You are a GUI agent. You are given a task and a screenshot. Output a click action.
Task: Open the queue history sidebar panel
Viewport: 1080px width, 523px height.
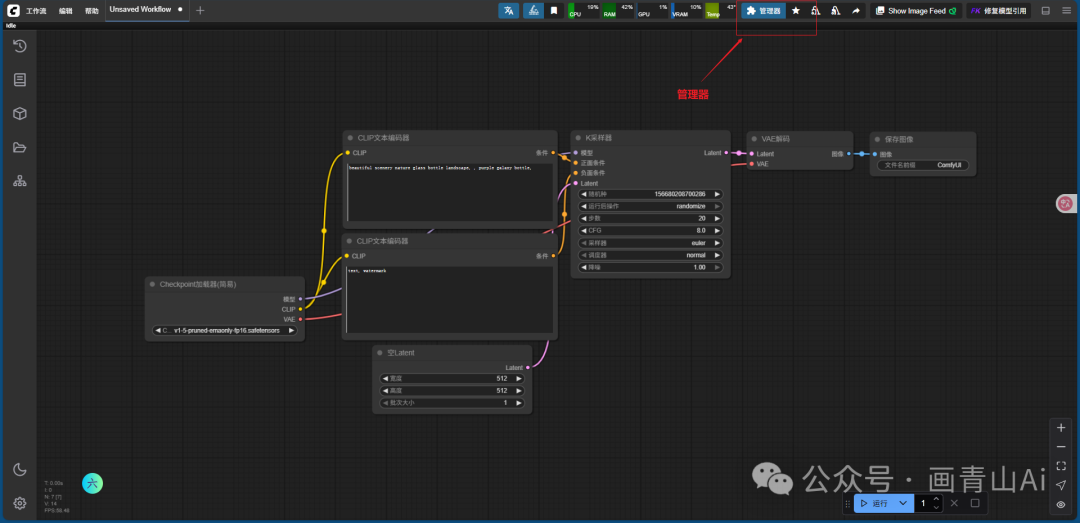pyautogui.click(x=19, y=46)
